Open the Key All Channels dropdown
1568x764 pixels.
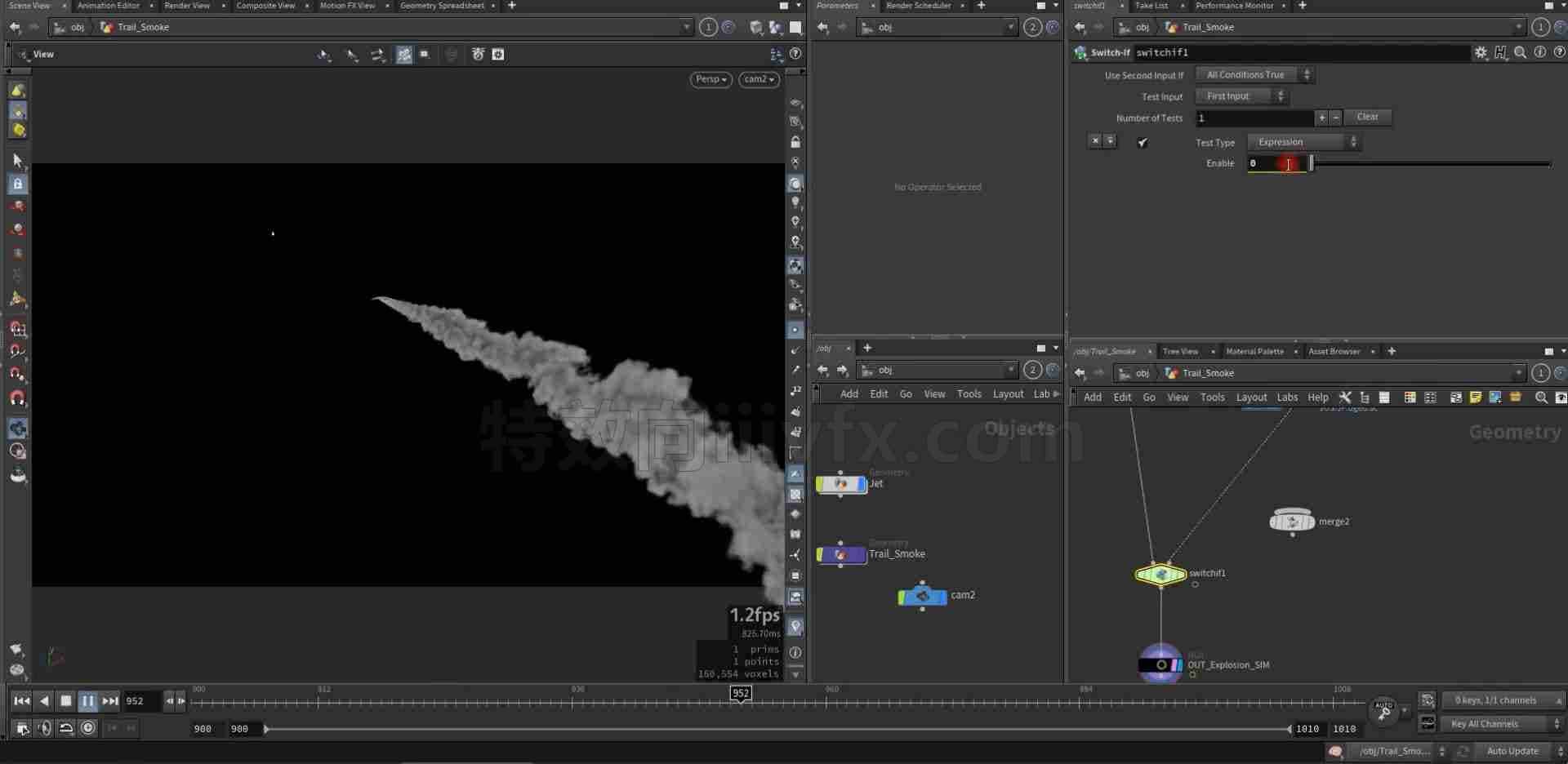1503,724
